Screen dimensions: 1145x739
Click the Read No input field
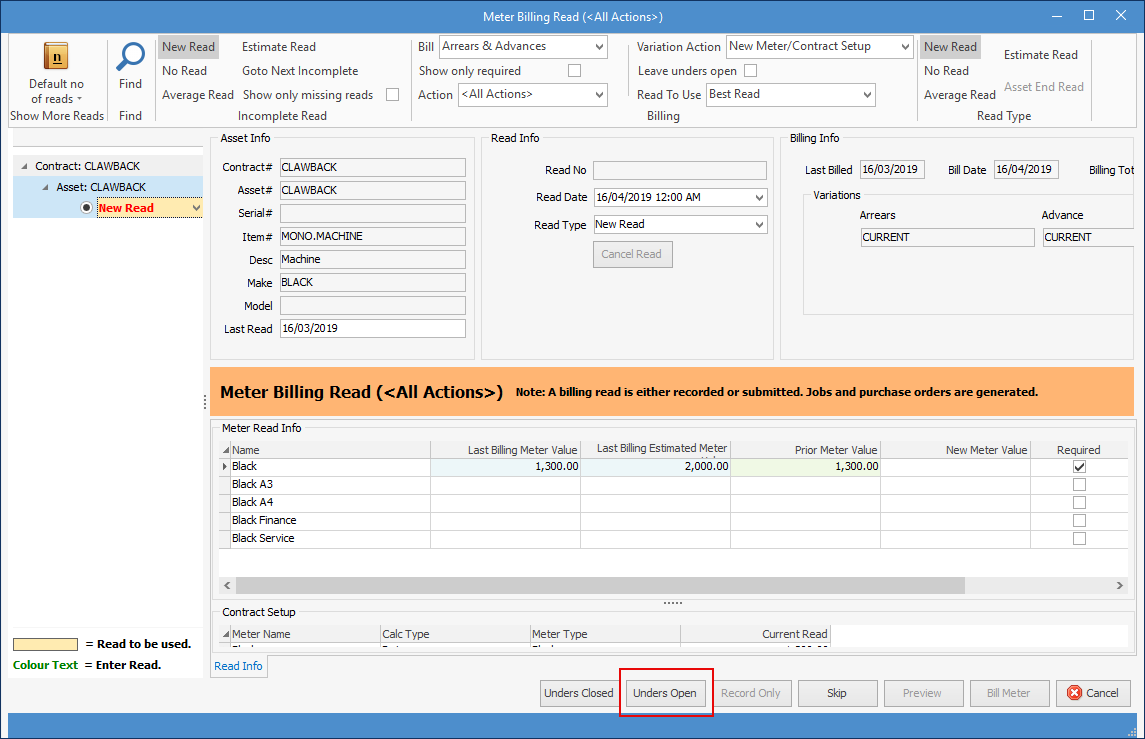click(680, 171)
